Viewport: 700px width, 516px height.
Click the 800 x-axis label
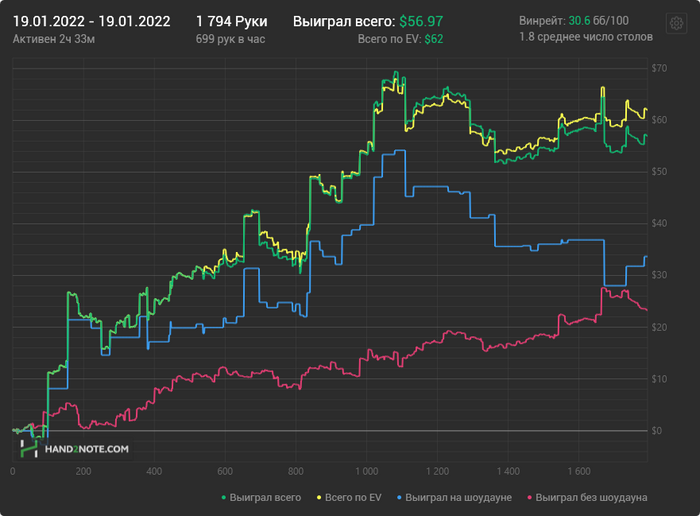click(x=296, y=471)
